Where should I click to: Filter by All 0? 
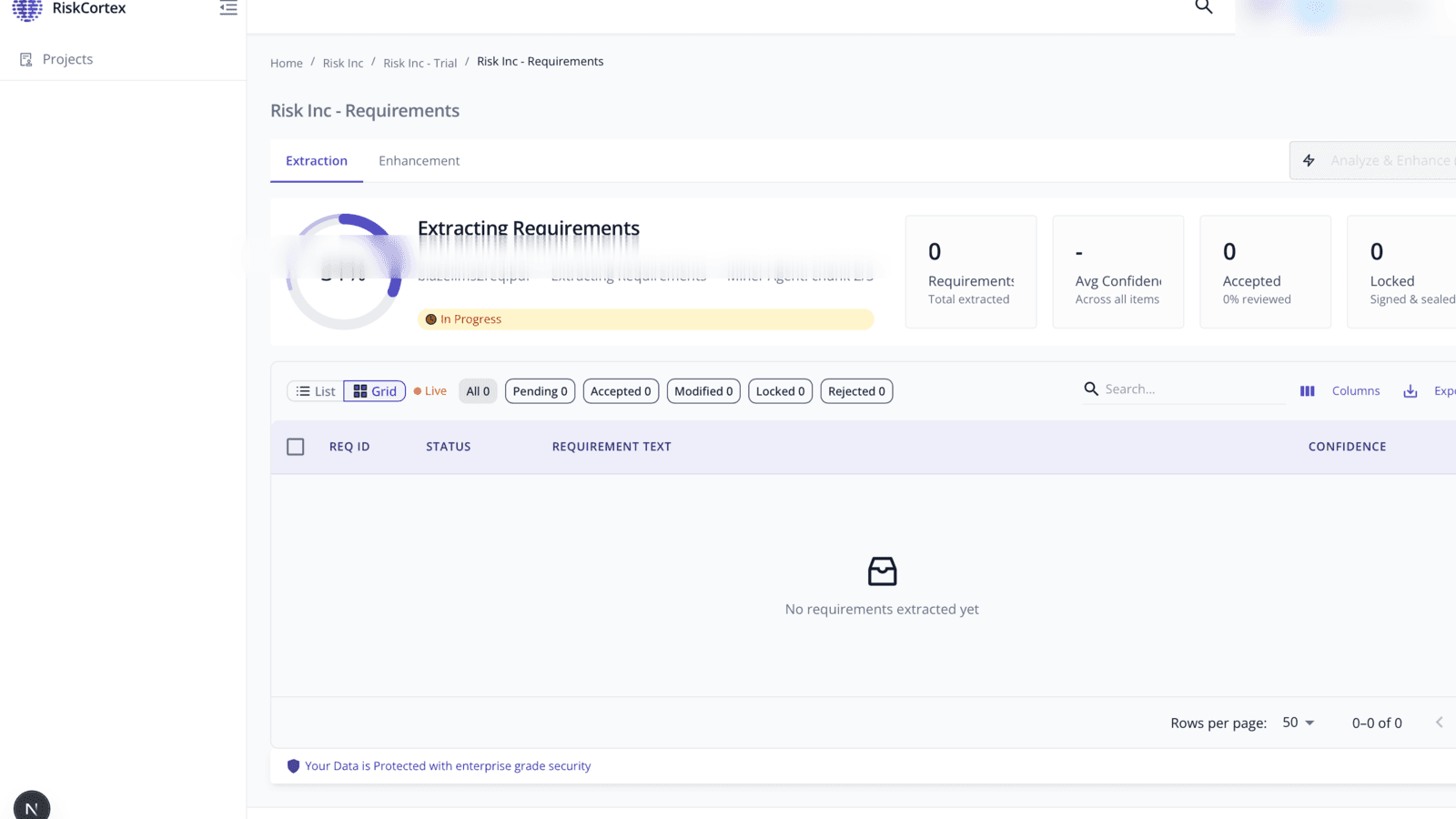point(478,391)
